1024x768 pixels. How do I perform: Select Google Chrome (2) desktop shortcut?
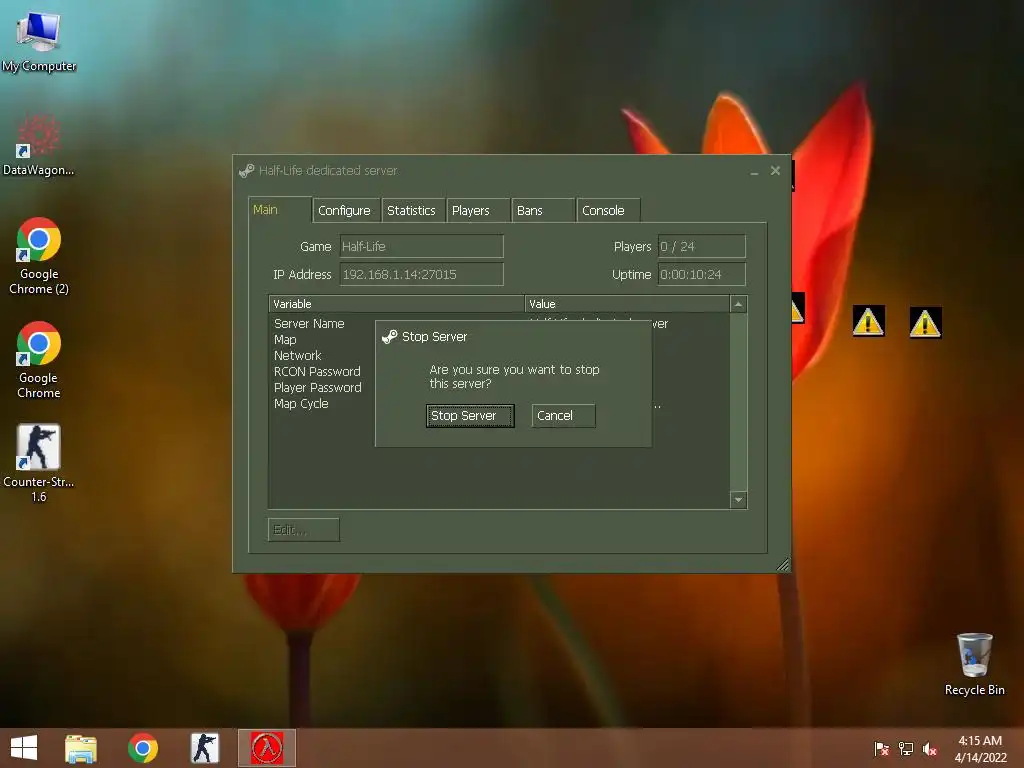click(x=39, y=256)
